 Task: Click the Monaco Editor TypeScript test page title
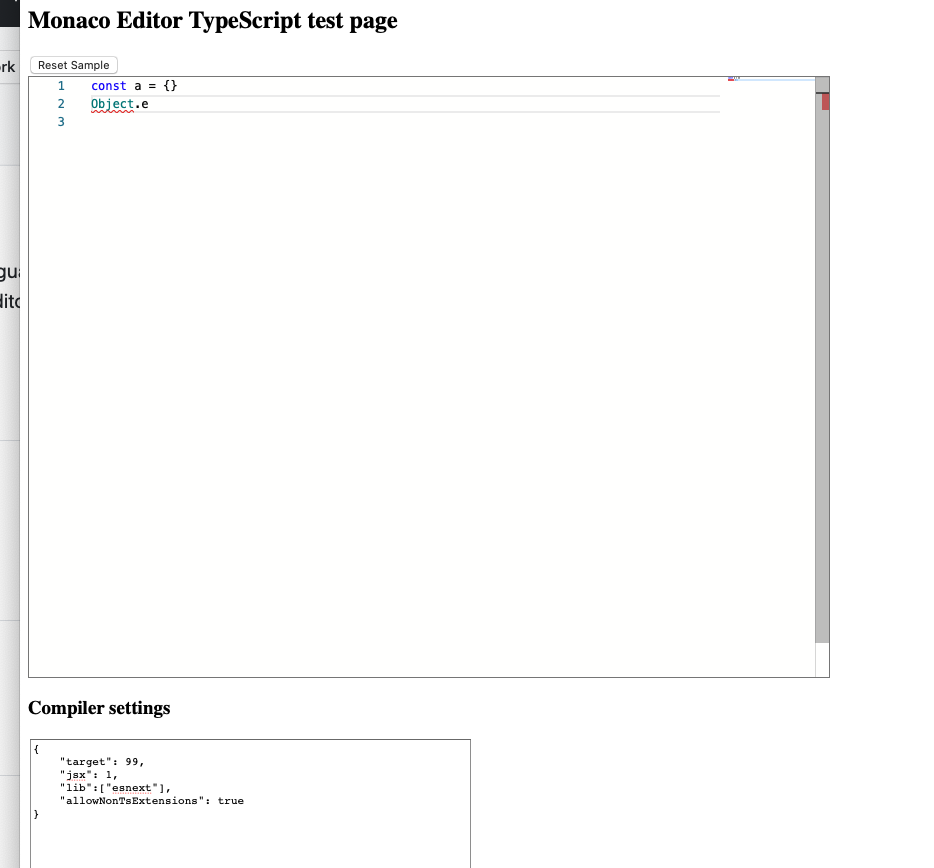[x=213, y=20]
